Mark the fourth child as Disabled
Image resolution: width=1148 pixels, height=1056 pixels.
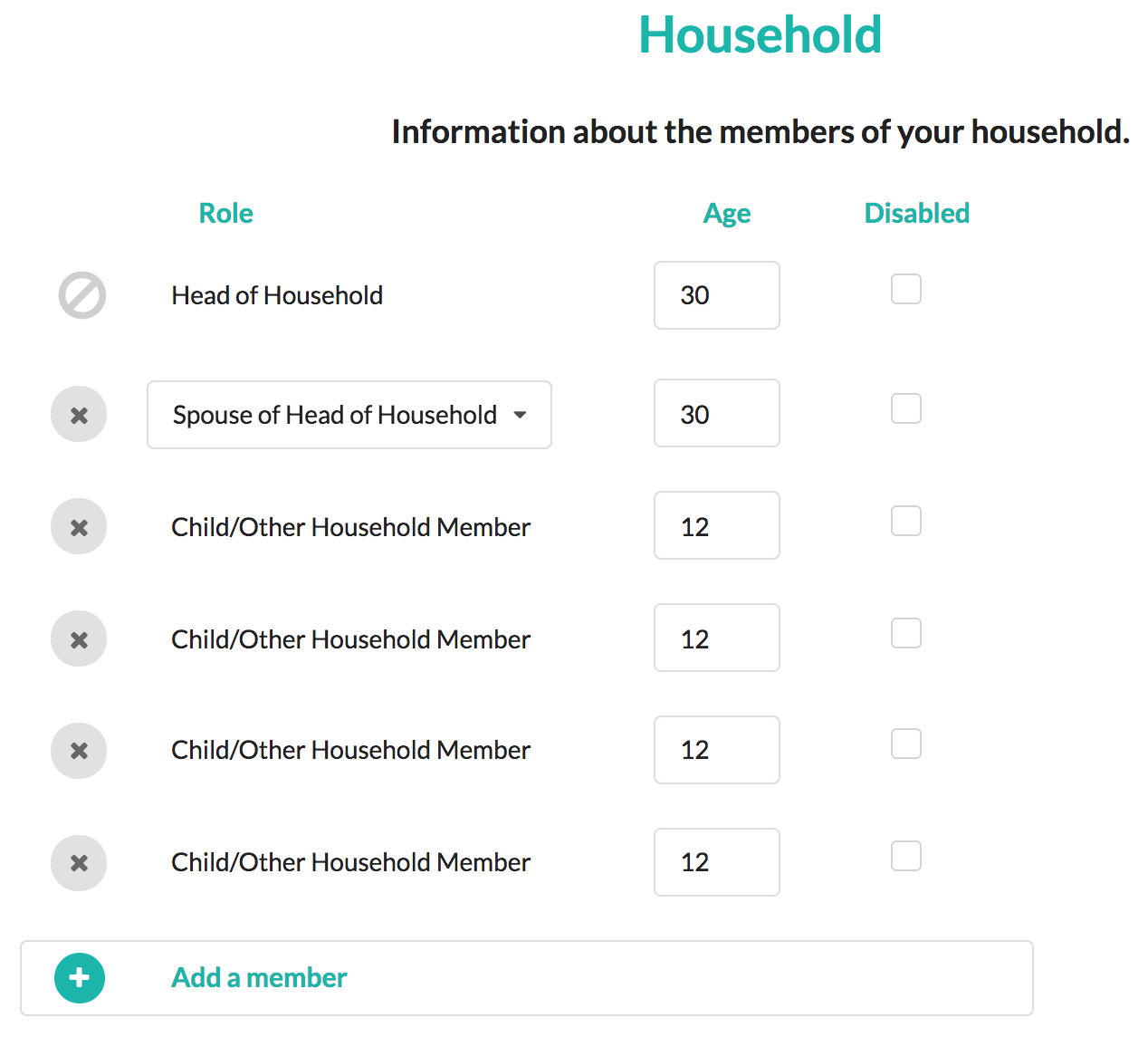pos(906,857)
